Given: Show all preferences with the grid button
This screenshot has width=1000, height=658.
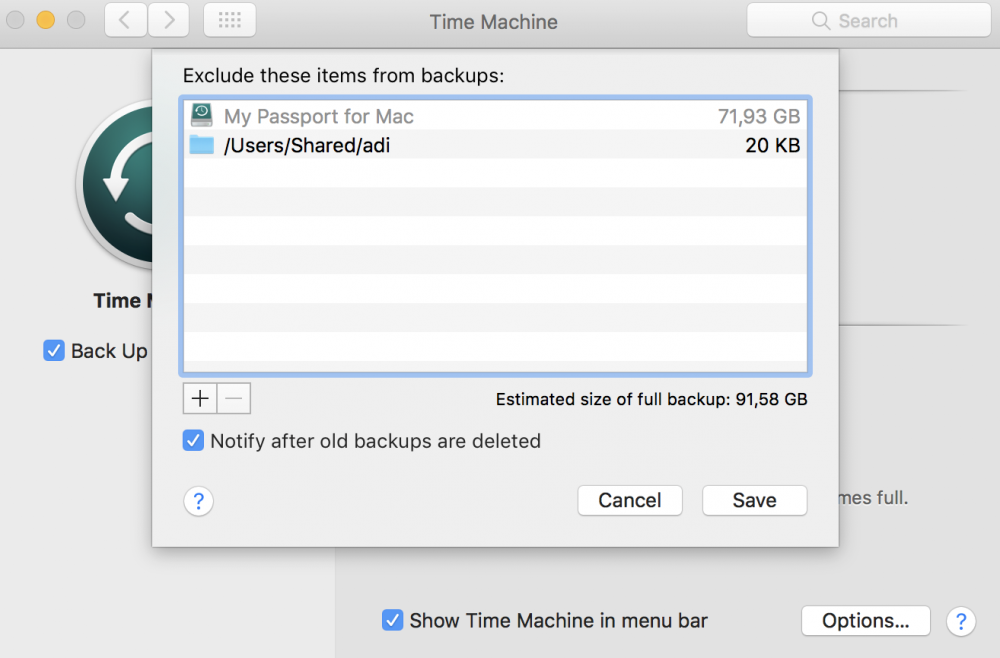Looking at the screenshot, I should click(x=230, y=20).
